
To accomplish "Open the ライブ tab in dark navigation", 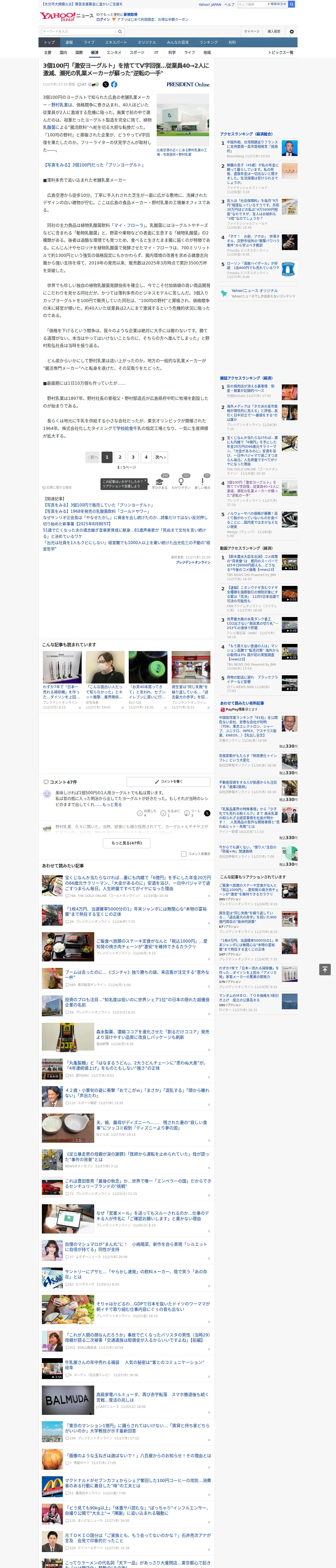I will (89, 43).
